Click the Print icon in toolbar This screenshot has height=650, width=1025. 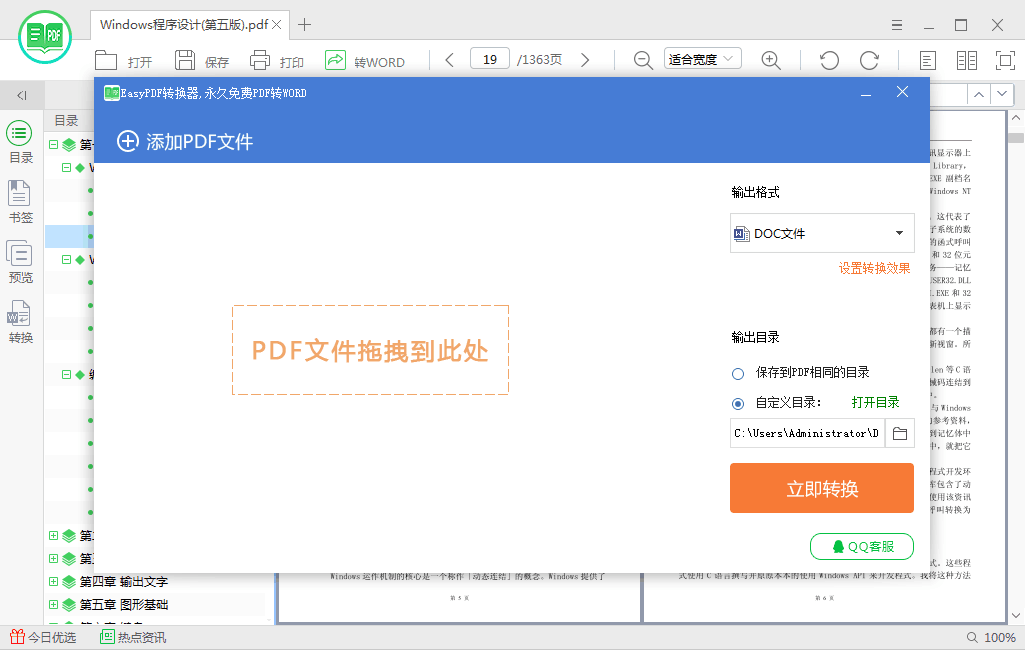pos(260,60)
